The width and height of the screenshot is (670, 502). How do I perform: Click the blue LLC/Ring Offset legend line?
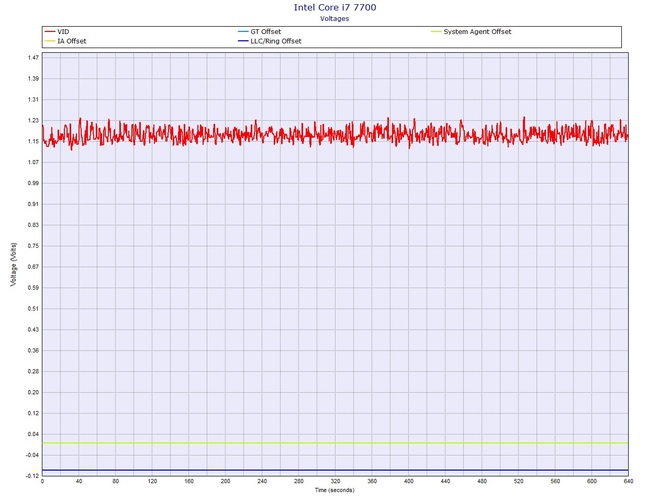(x=243, y=41)
